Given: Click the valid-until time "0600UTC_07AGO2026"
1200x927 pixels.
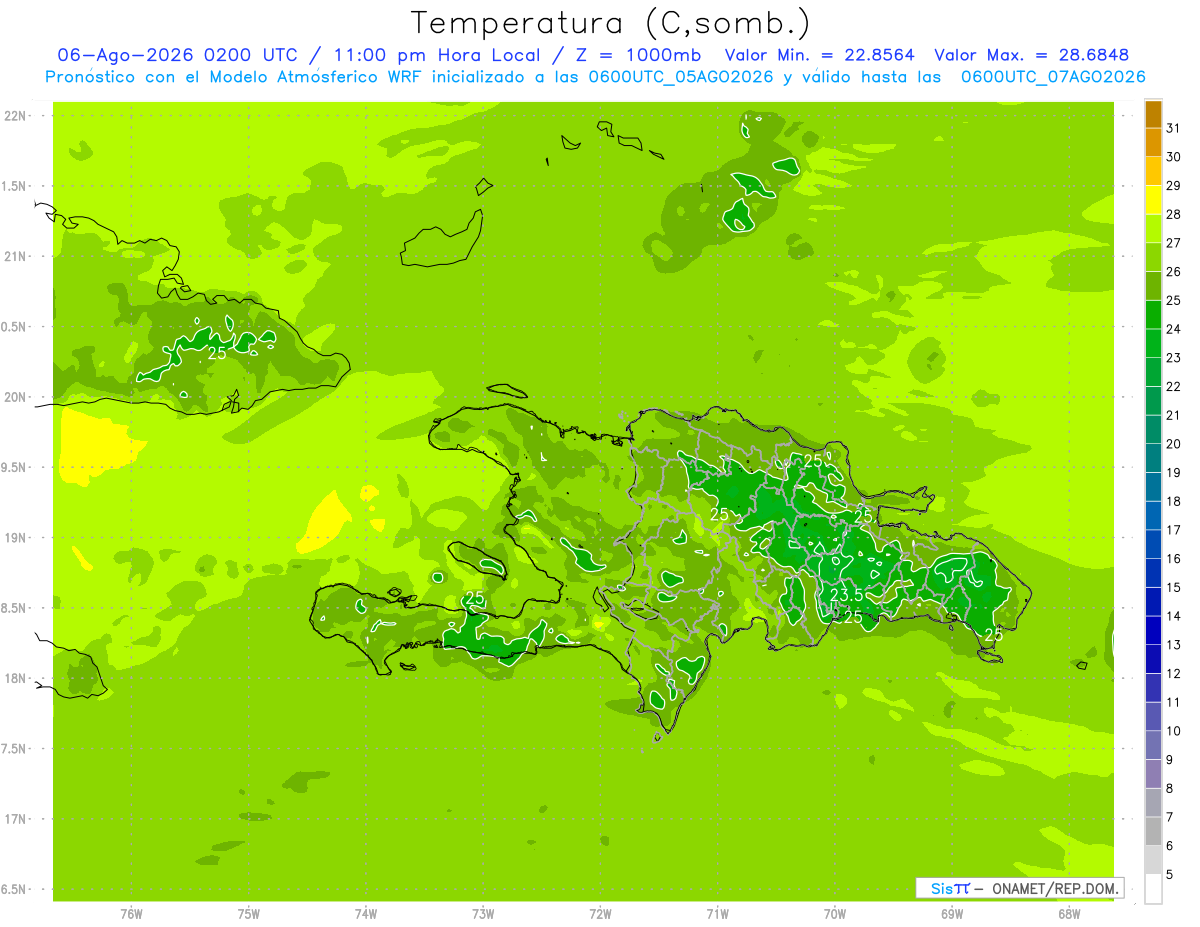Looking at the screenshot, I should tap(1053, 76).
